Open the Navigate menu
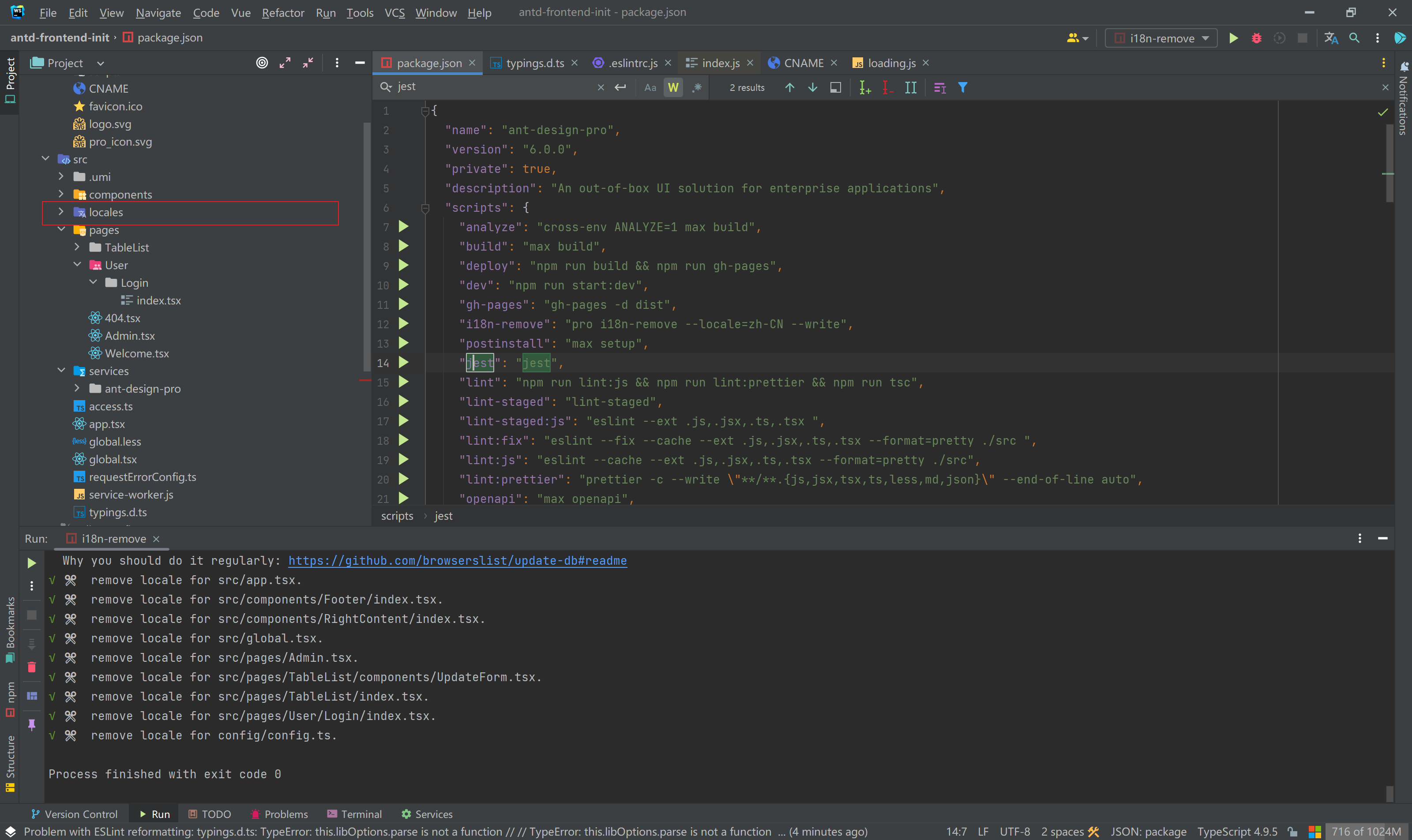 pyautogui.click(x=158, y=12)
